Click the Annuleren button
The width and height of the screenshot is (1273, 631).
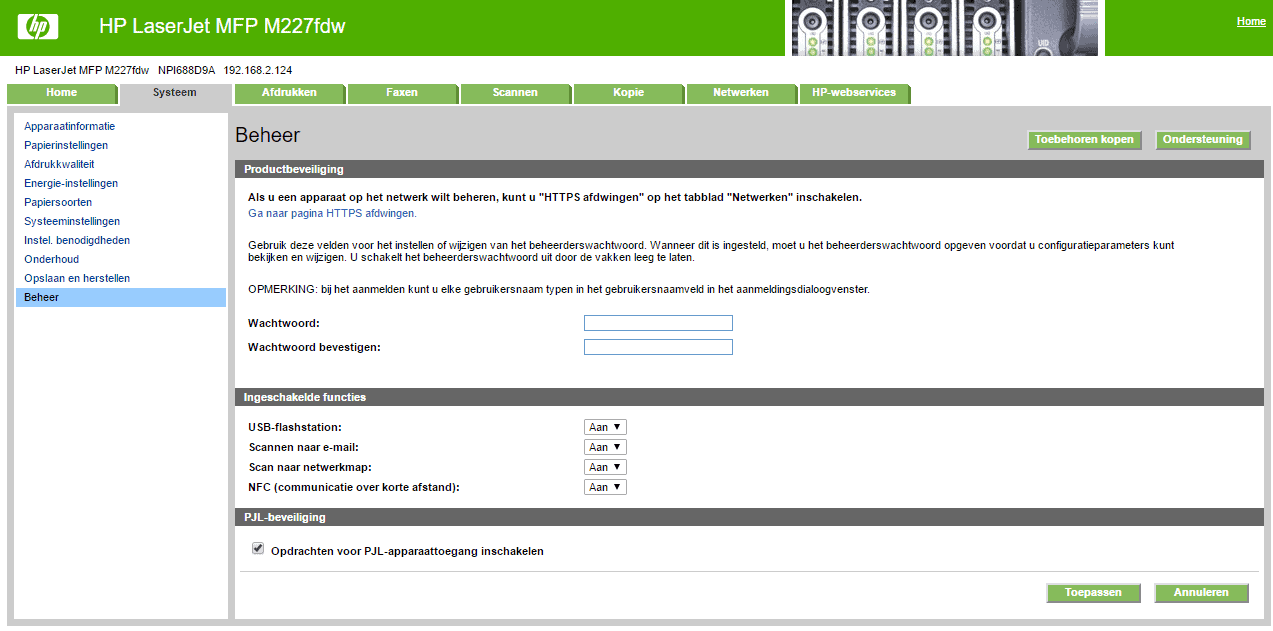tap(1201, 593)
